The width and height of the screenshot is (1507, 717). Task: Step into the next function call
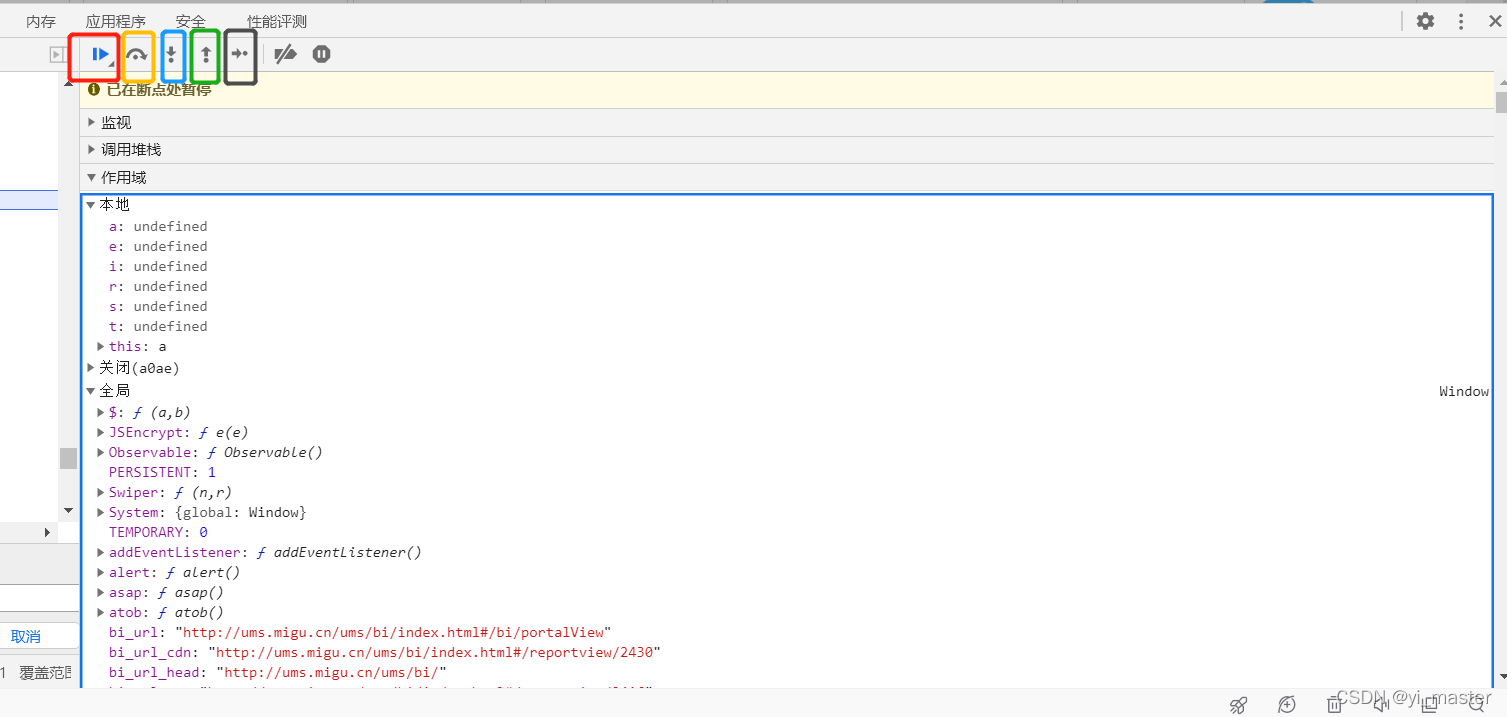pyautogui.click(x=171, y=54)
